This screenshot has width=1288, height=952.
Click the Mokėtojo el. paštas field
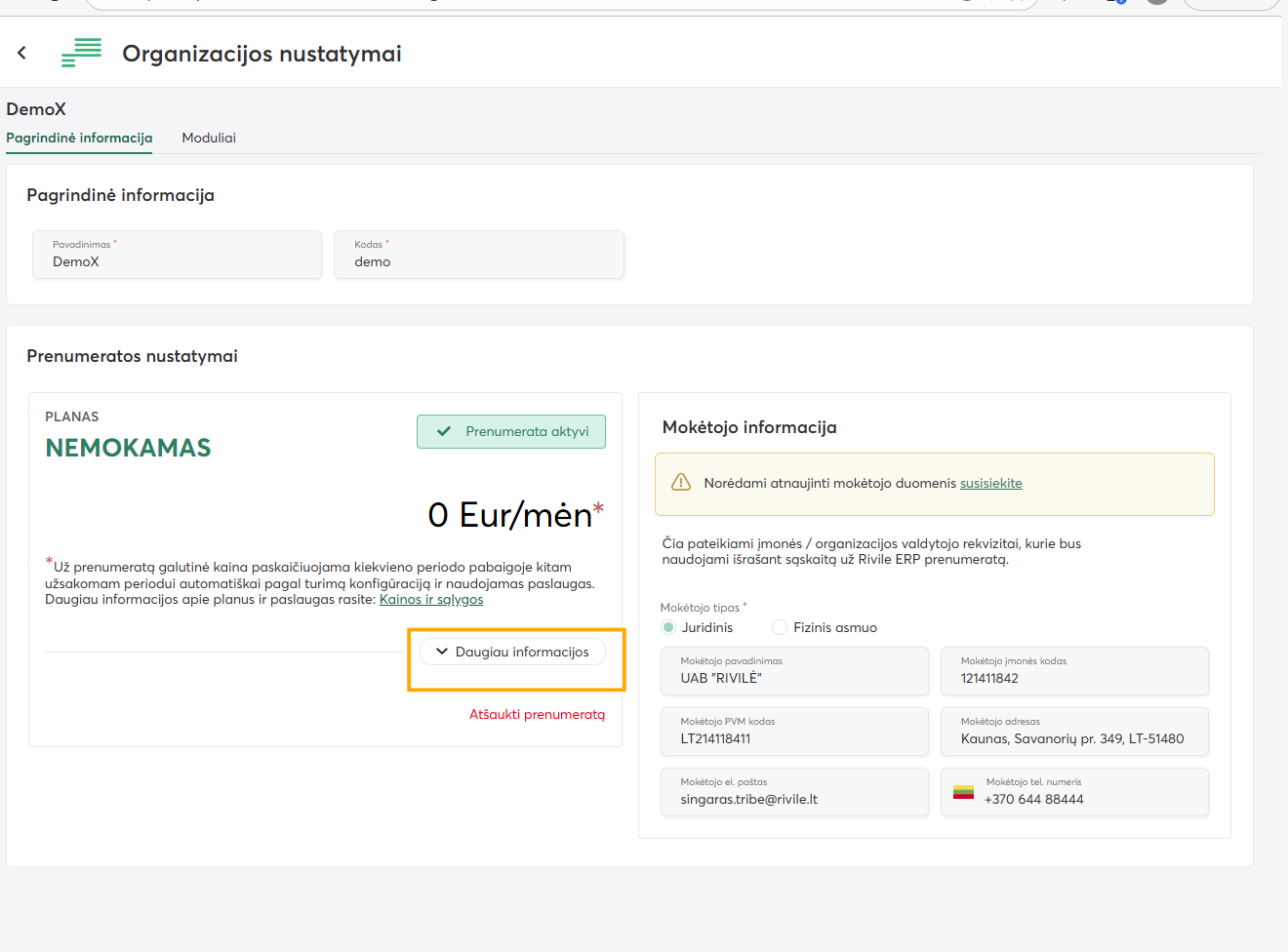click(x=794, y=792)
